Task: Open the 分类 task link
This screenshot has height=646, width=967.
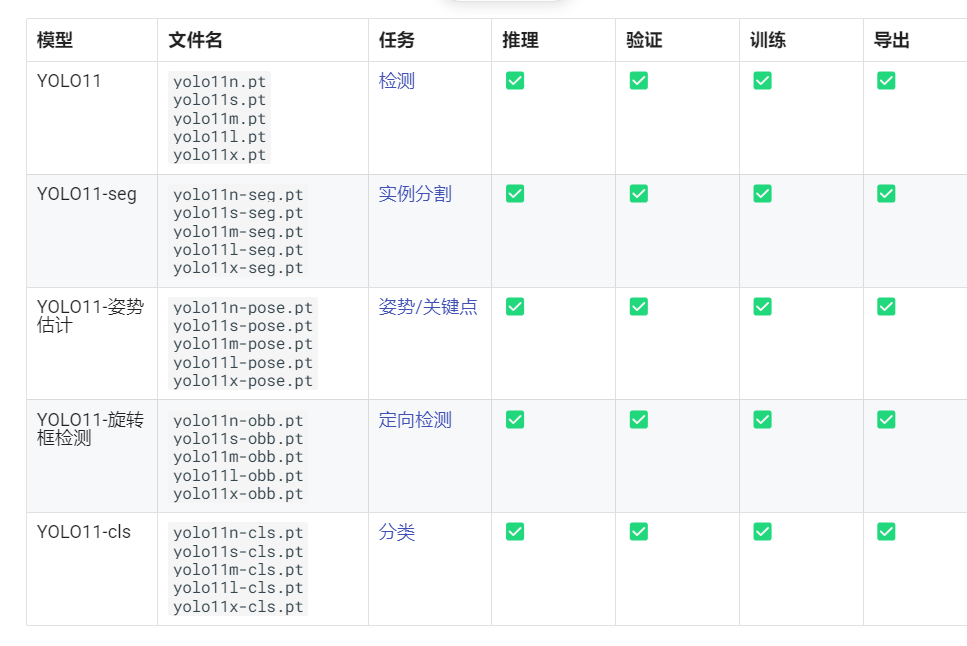Action: [x=397, y=532]
